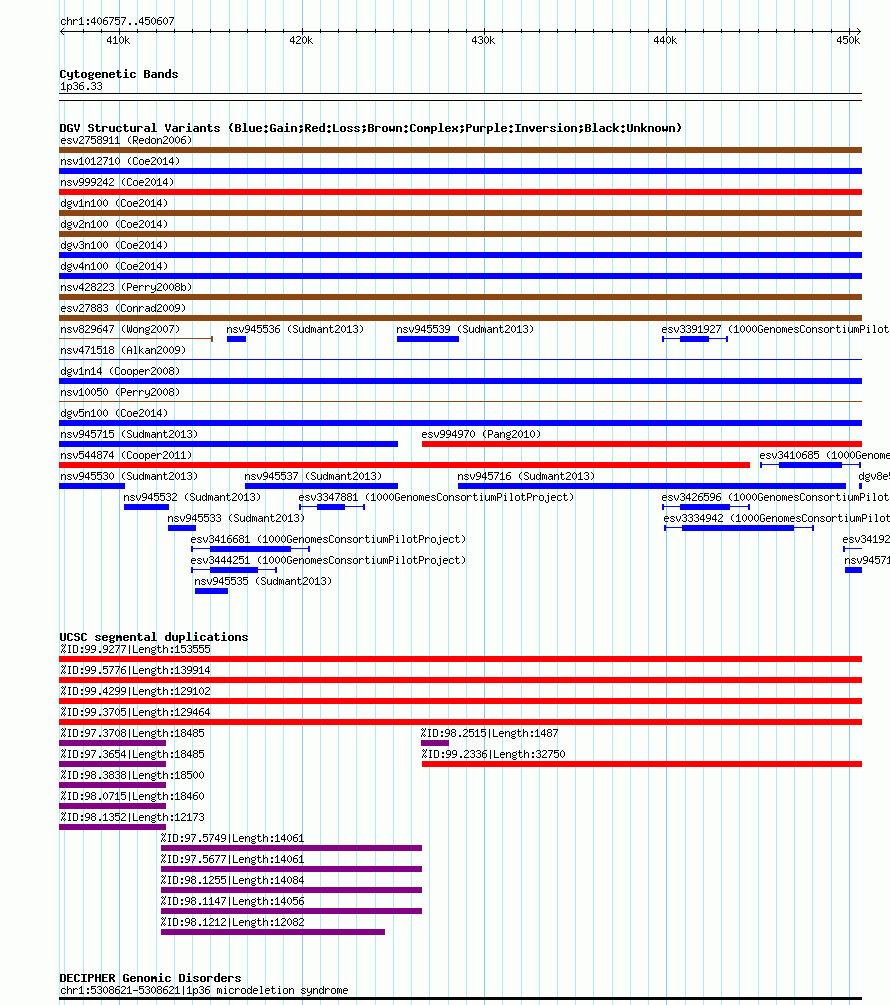Open %ID:99.3705|Length:129464 duplication label
Viewport: 890px width, 1005px height.
[x=135, y=713]
